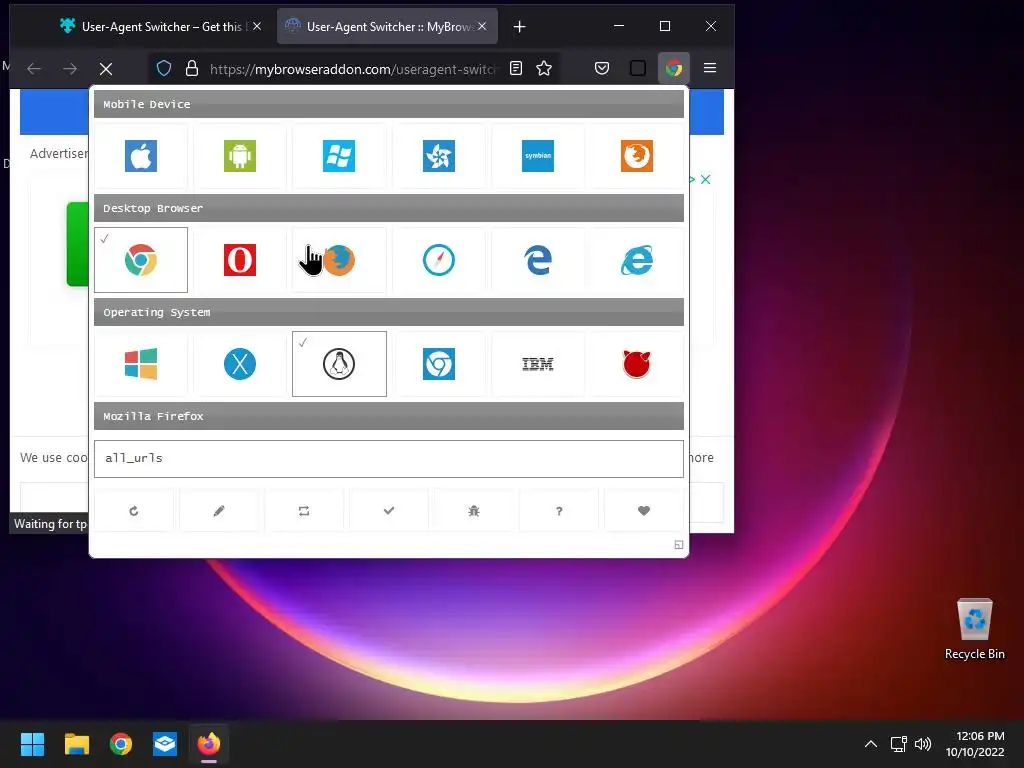Open File Explorer from the taskbar
Image resolution: width=1024 pixels, height=768 pixels.
click(x=76, y=744)
